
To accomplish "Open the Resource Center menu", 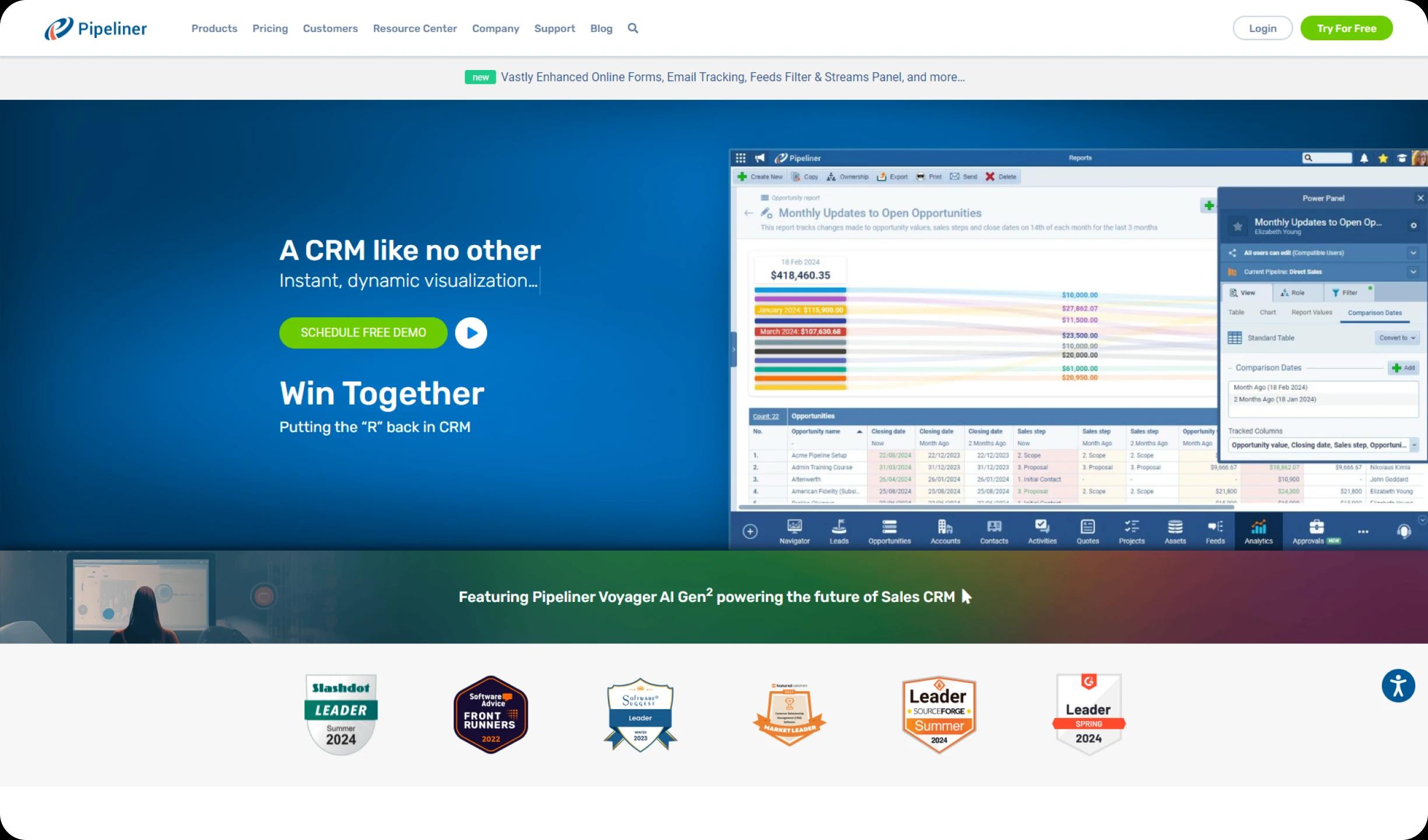I will click(x=415, y=28).
